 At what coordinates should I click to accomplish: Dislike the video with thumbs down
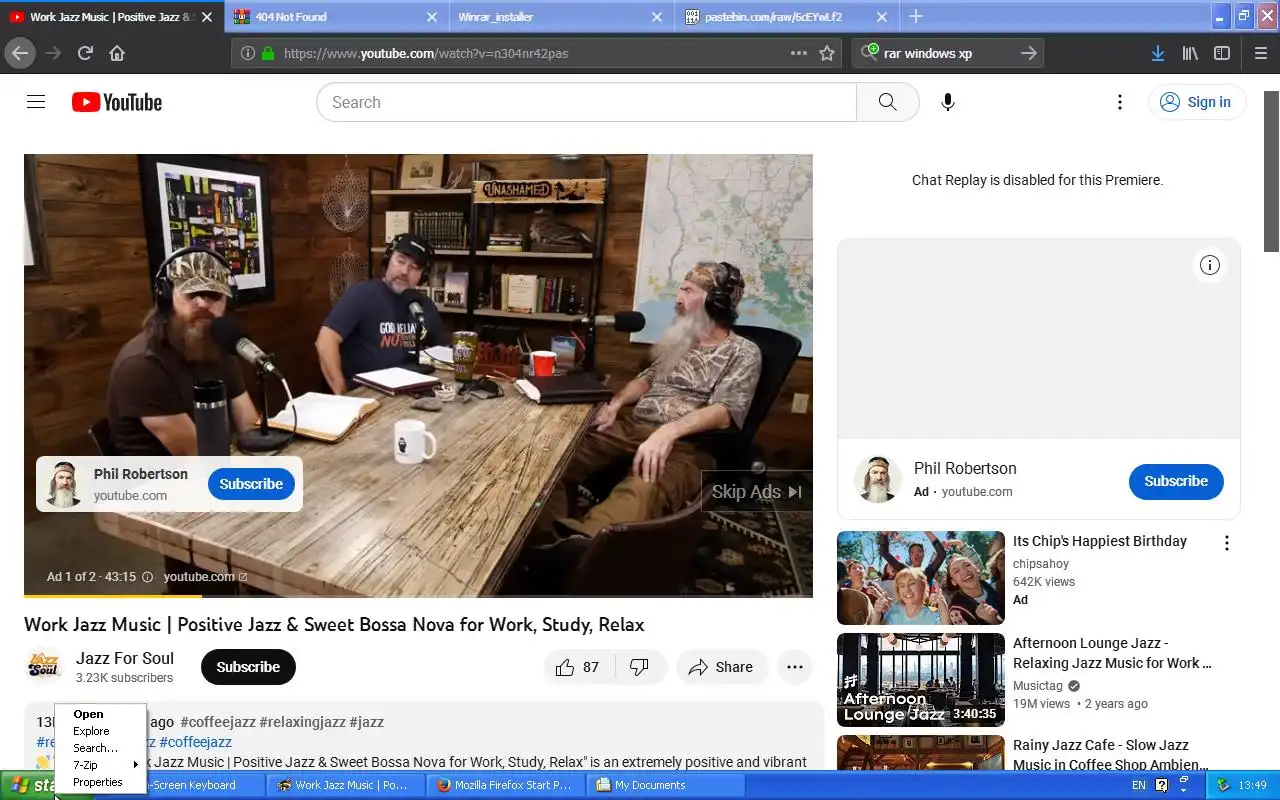[639, 667]
